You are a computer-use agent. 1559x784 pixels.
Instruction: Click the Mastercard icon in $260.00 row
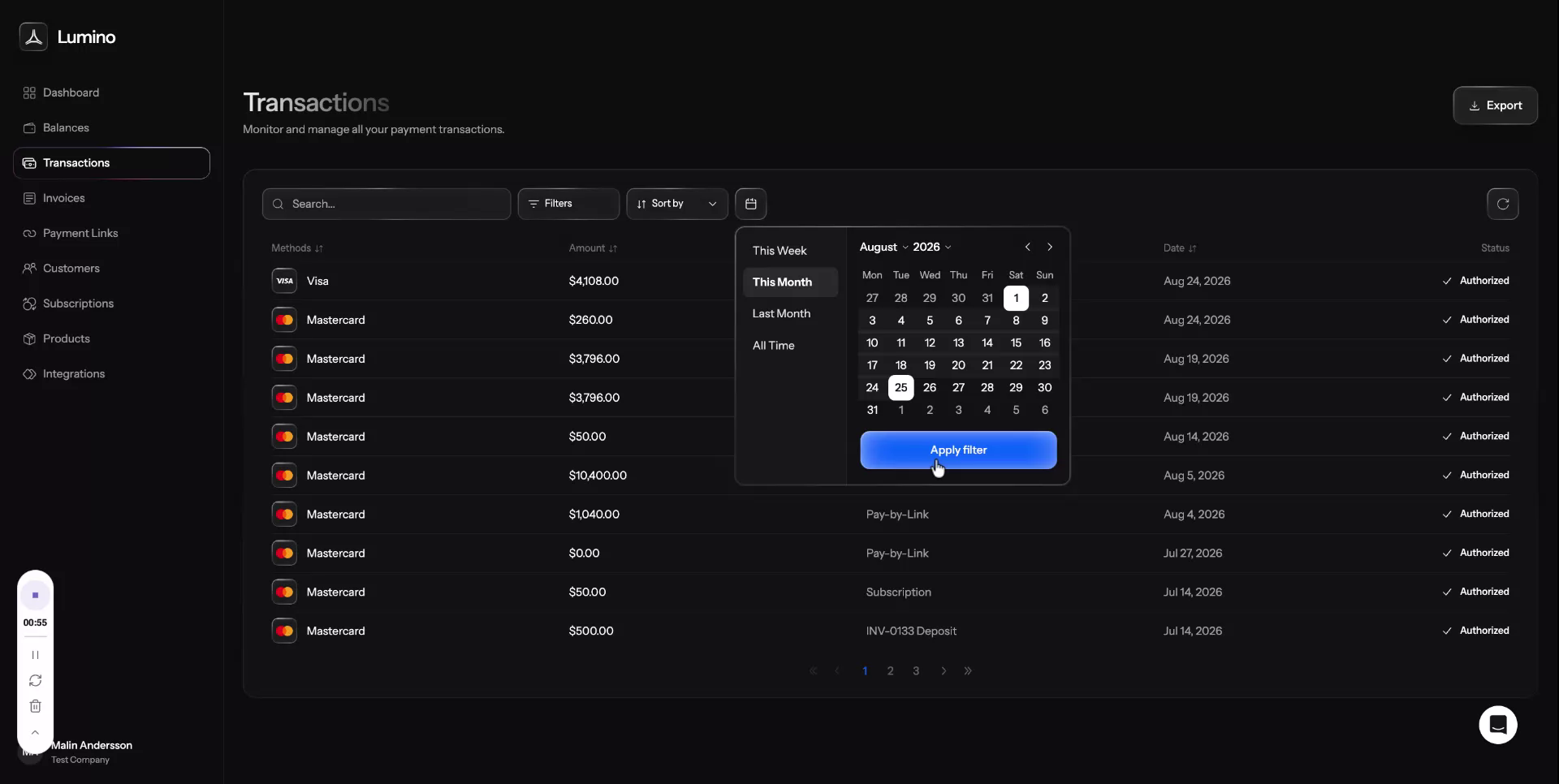[284, 320]
